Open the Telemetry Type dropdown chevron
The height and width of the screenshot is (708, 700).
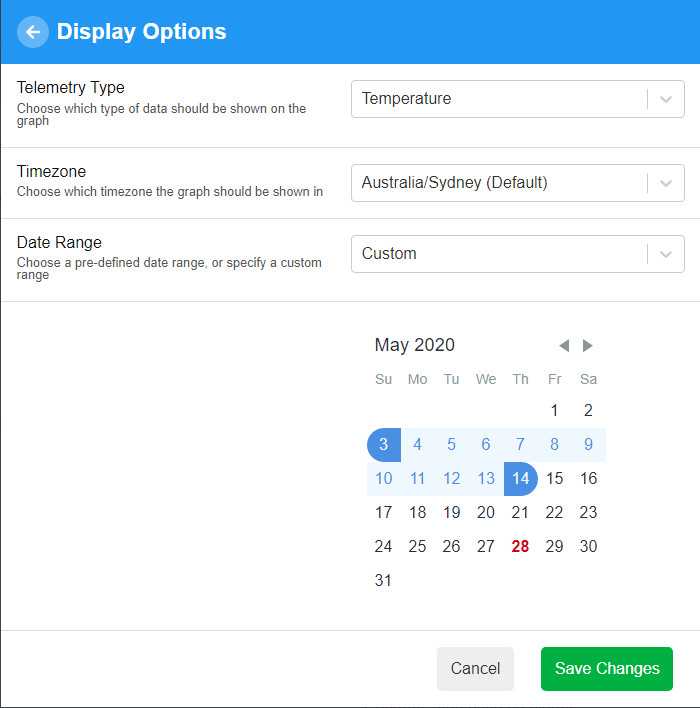pyautogui.click(x=666, y=99)
